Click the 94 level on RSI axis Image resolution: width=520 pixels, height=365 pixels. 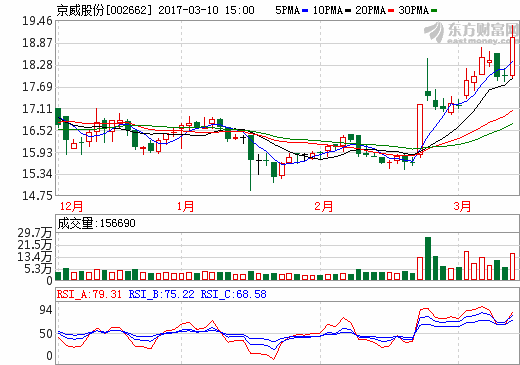click(x=46, y=310)
